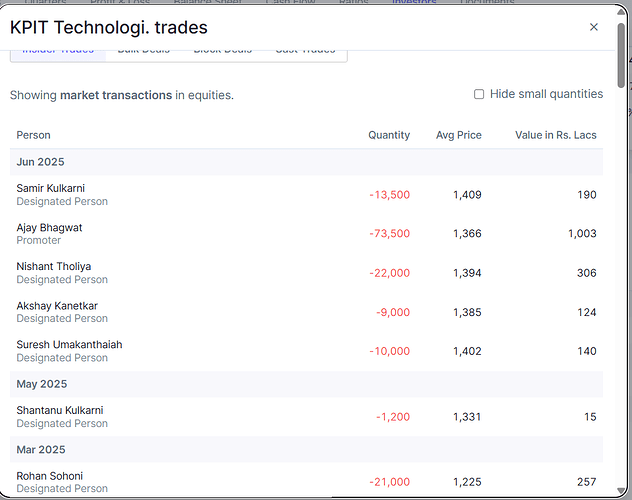Viewport: 632px width, 500px height.
Task: Switch to Insider Trades tab
Action: [x=58, y=51]
